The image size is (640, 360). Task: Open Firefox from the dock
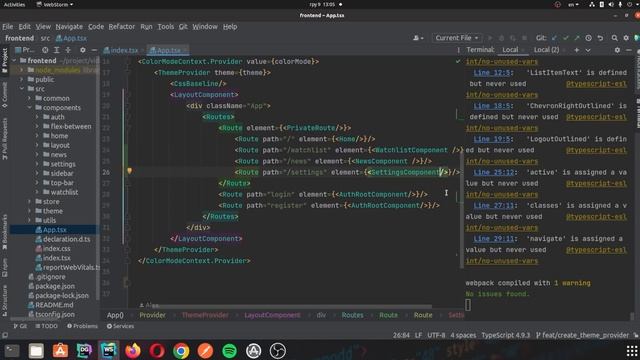(133, 351)
